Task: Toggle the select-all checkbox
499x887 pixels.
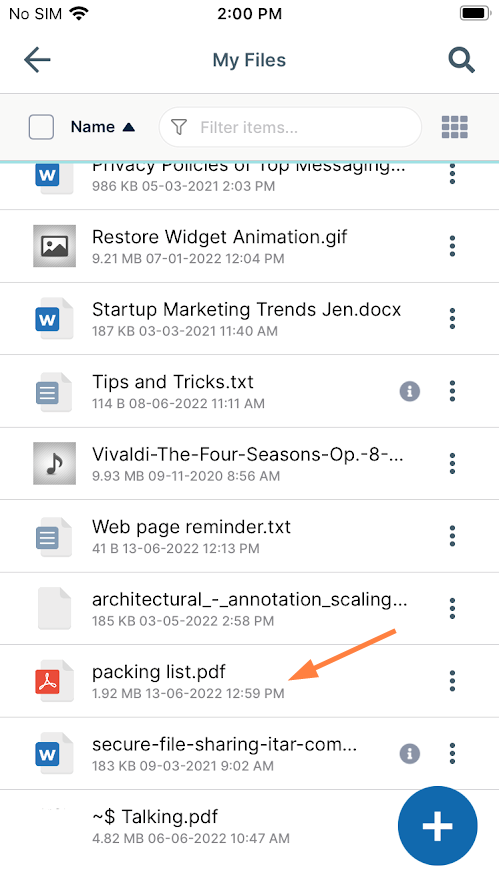Action: coord(41,127)
